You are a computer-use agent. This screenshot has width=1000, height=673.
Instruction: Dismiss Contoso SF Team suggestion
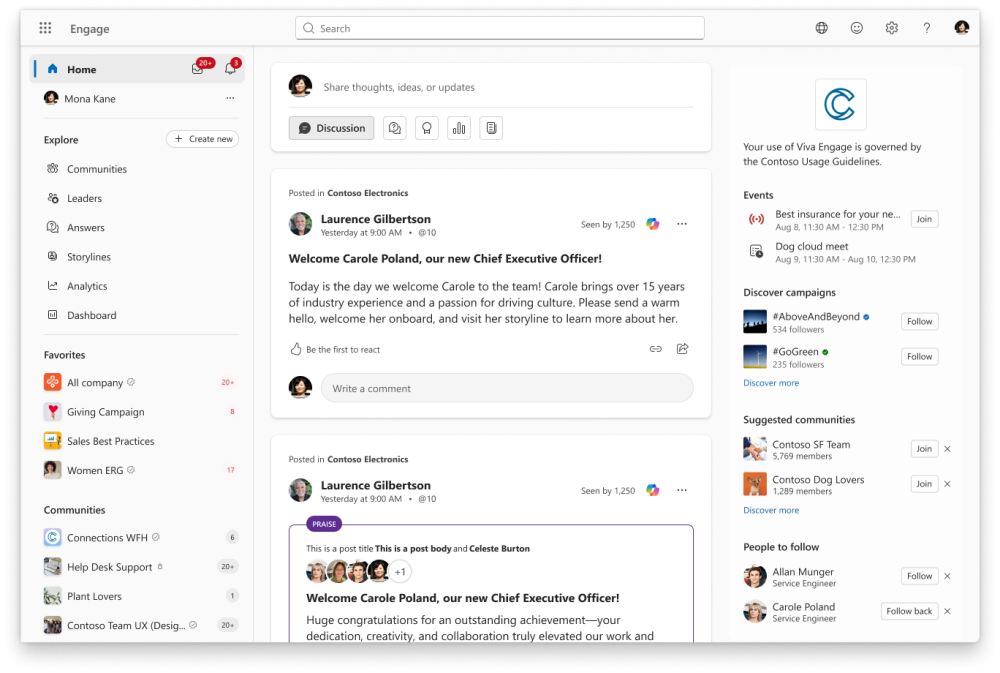click(x=948, y=448)
